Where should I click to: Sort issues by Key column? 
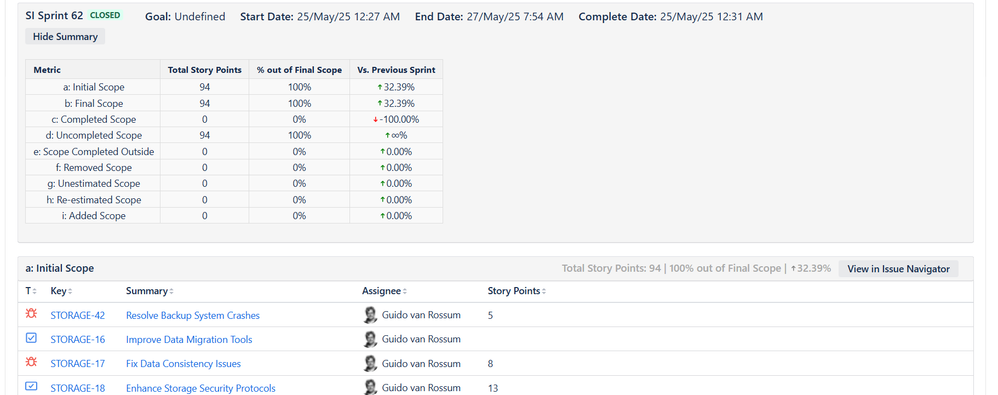click(x=61, y=291)
